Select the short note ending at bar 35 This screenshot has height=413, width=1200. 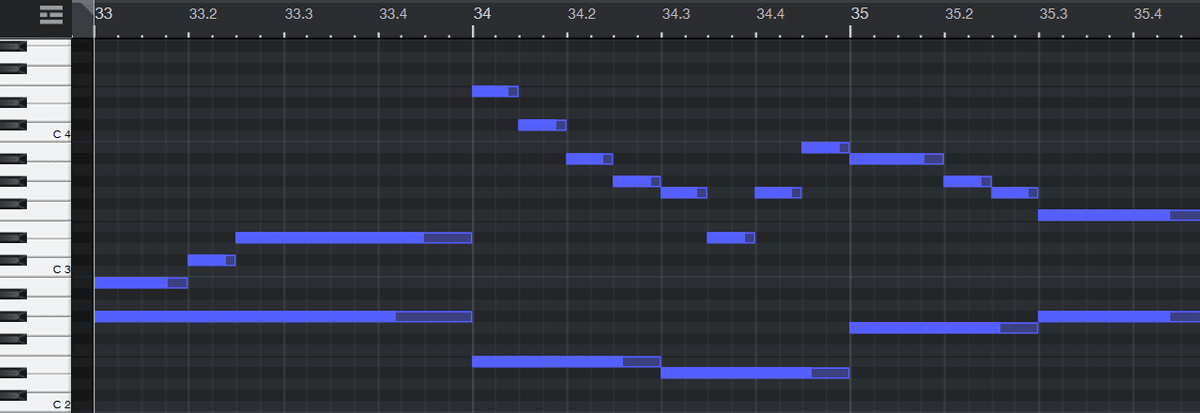826,148
